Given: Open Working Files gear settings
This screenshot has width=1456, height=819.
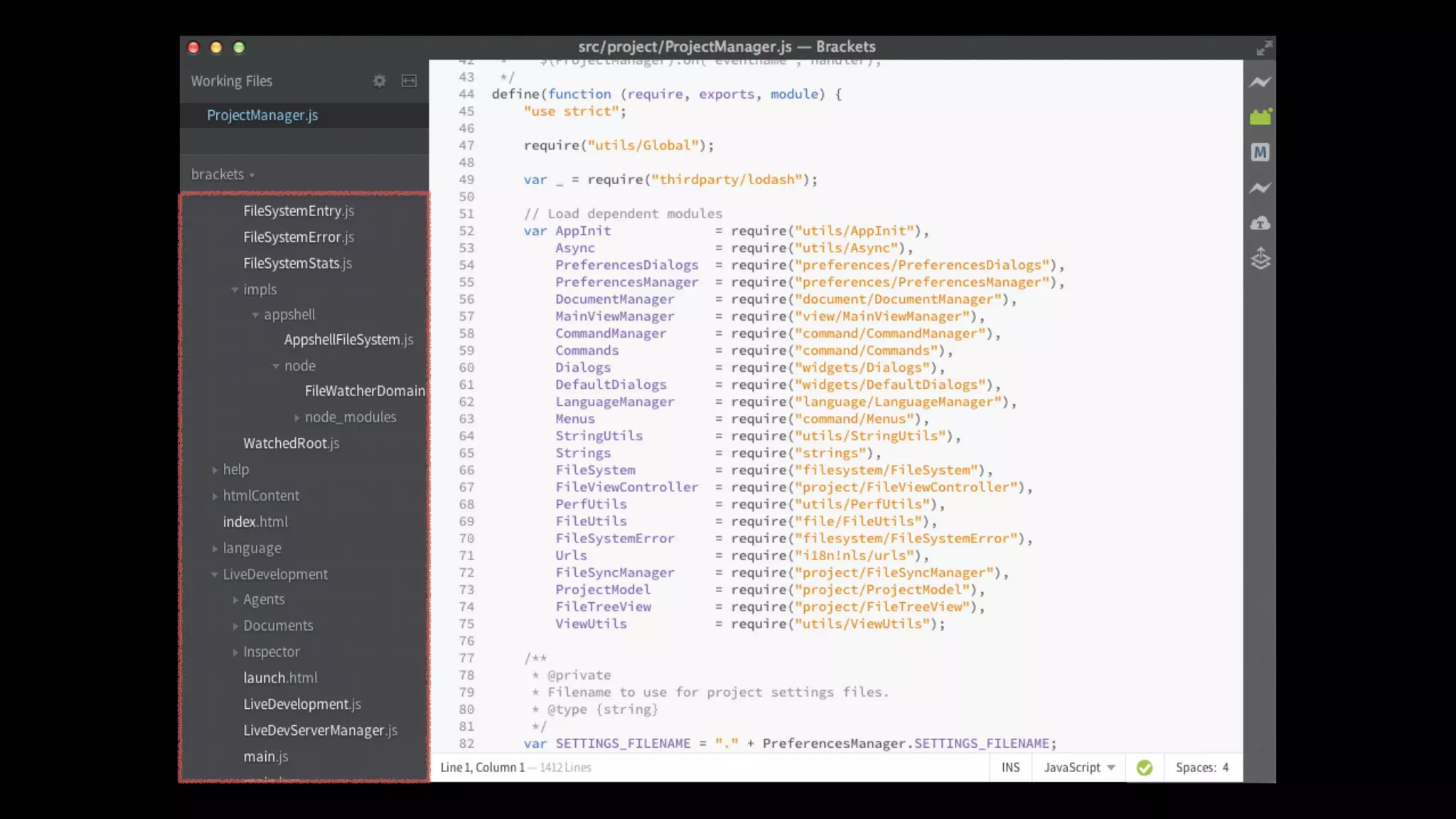Looking at the screenshot, I should (380, 81).
